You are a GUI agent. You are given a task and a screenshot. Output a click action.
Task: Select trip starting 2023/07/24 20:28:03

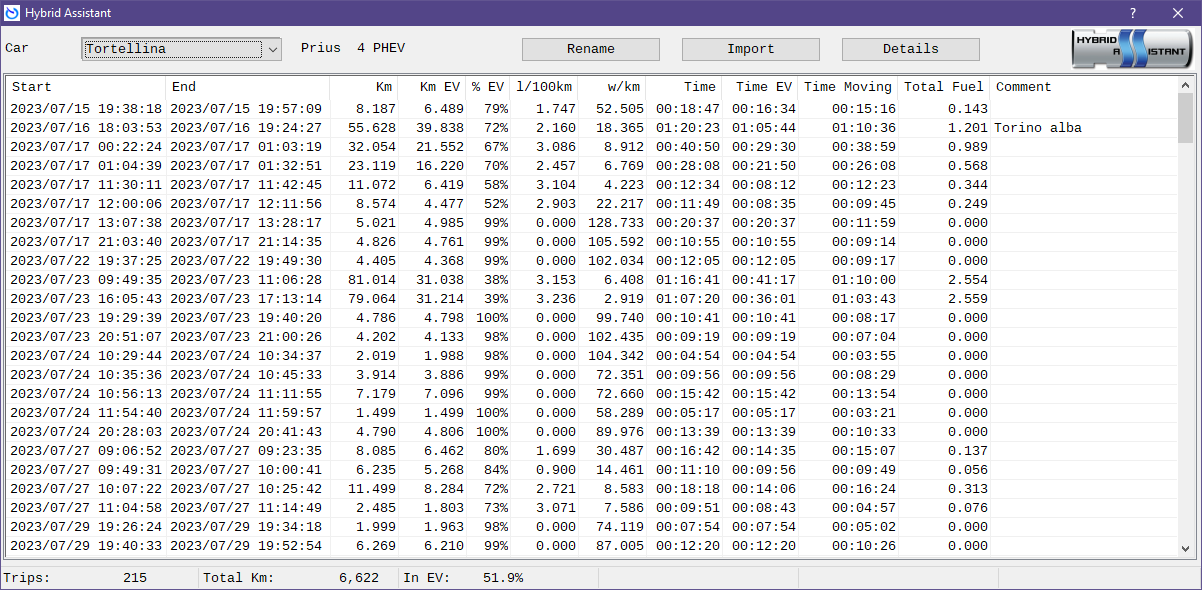pyautogui.click(x=592, y=432)
